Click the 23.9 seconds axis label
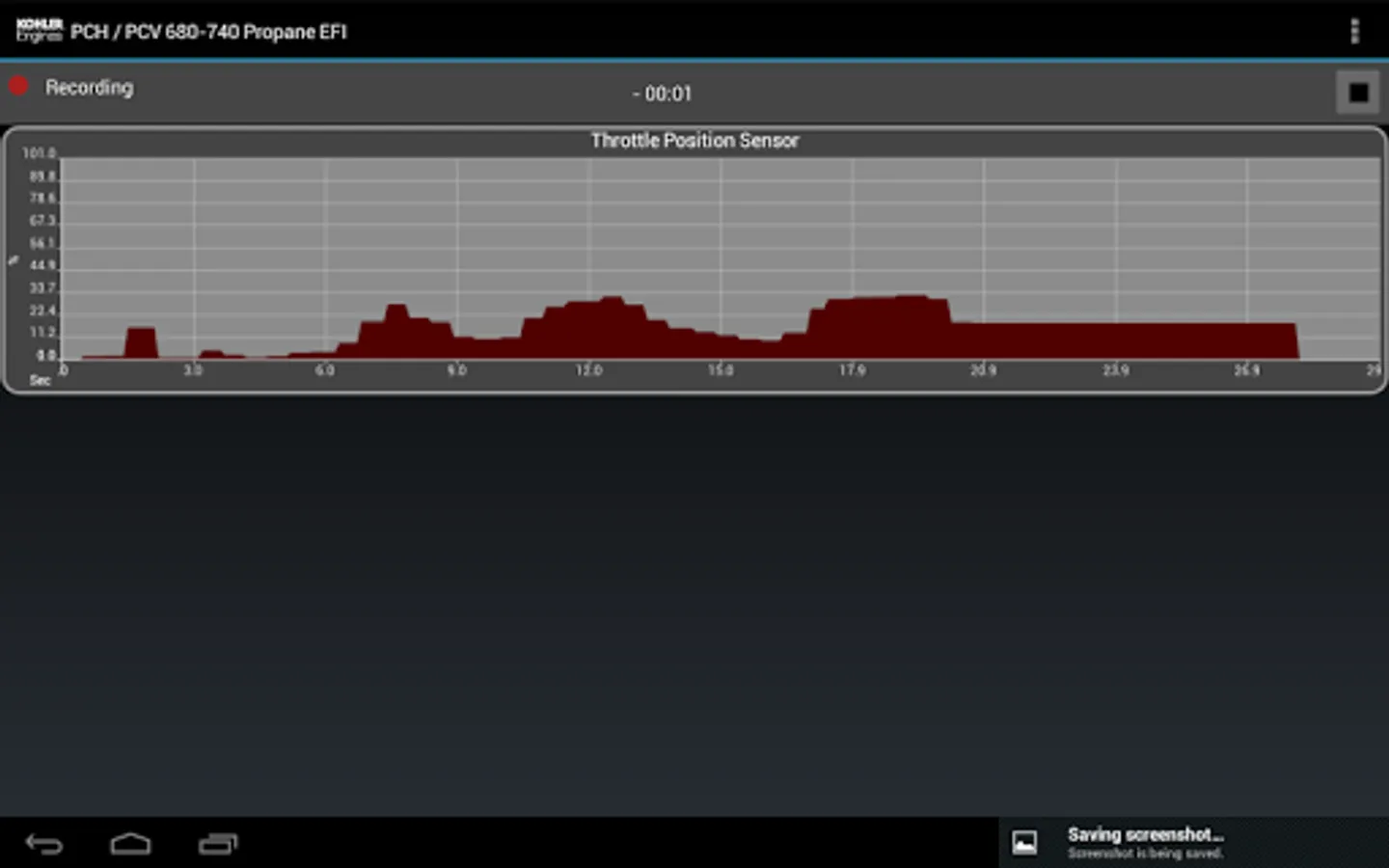The width and height of the screenshot is (1389, 868). [1116, 370]
